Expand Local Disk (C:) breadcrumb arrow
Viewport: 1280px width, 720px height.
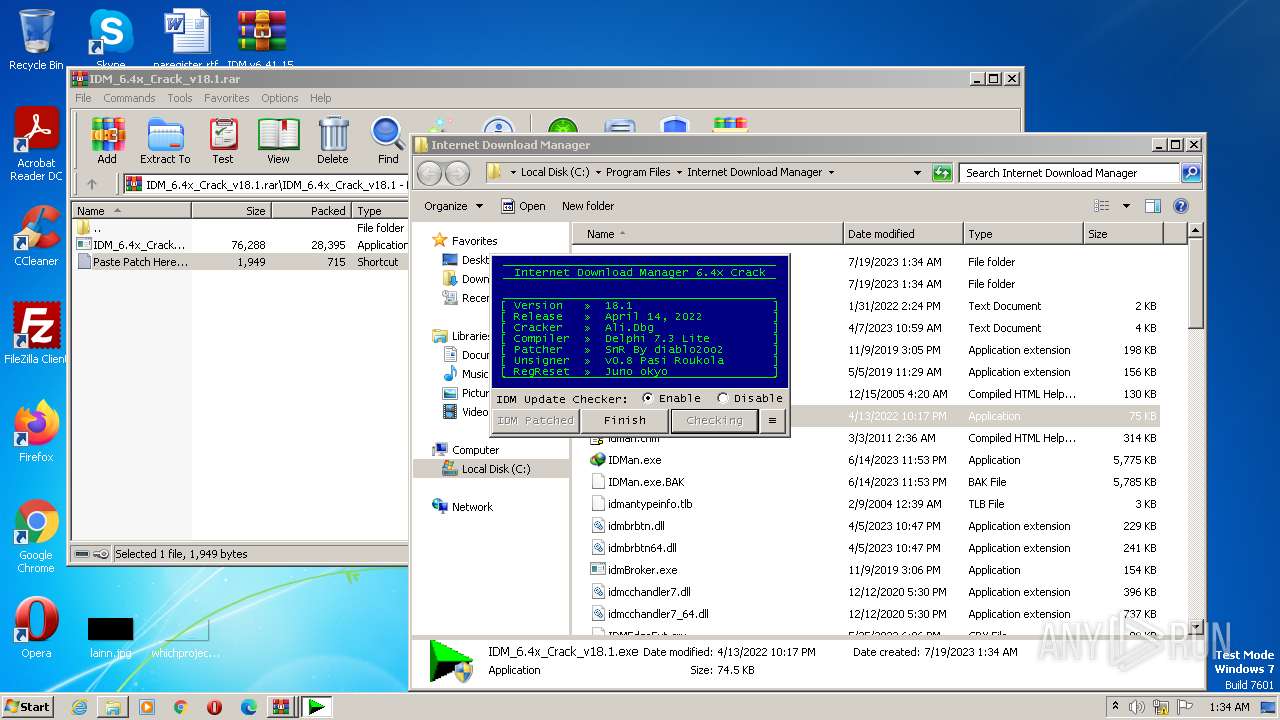point(597,173)
